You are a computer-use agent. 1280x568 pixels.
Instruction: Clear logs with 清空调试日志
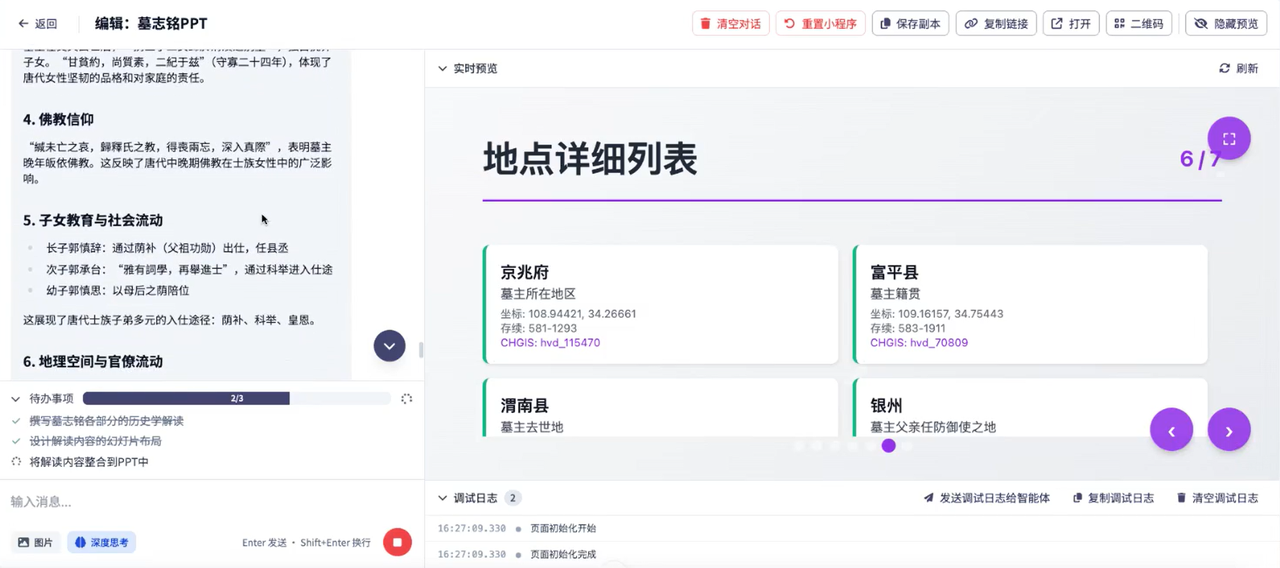[1217, 498]
